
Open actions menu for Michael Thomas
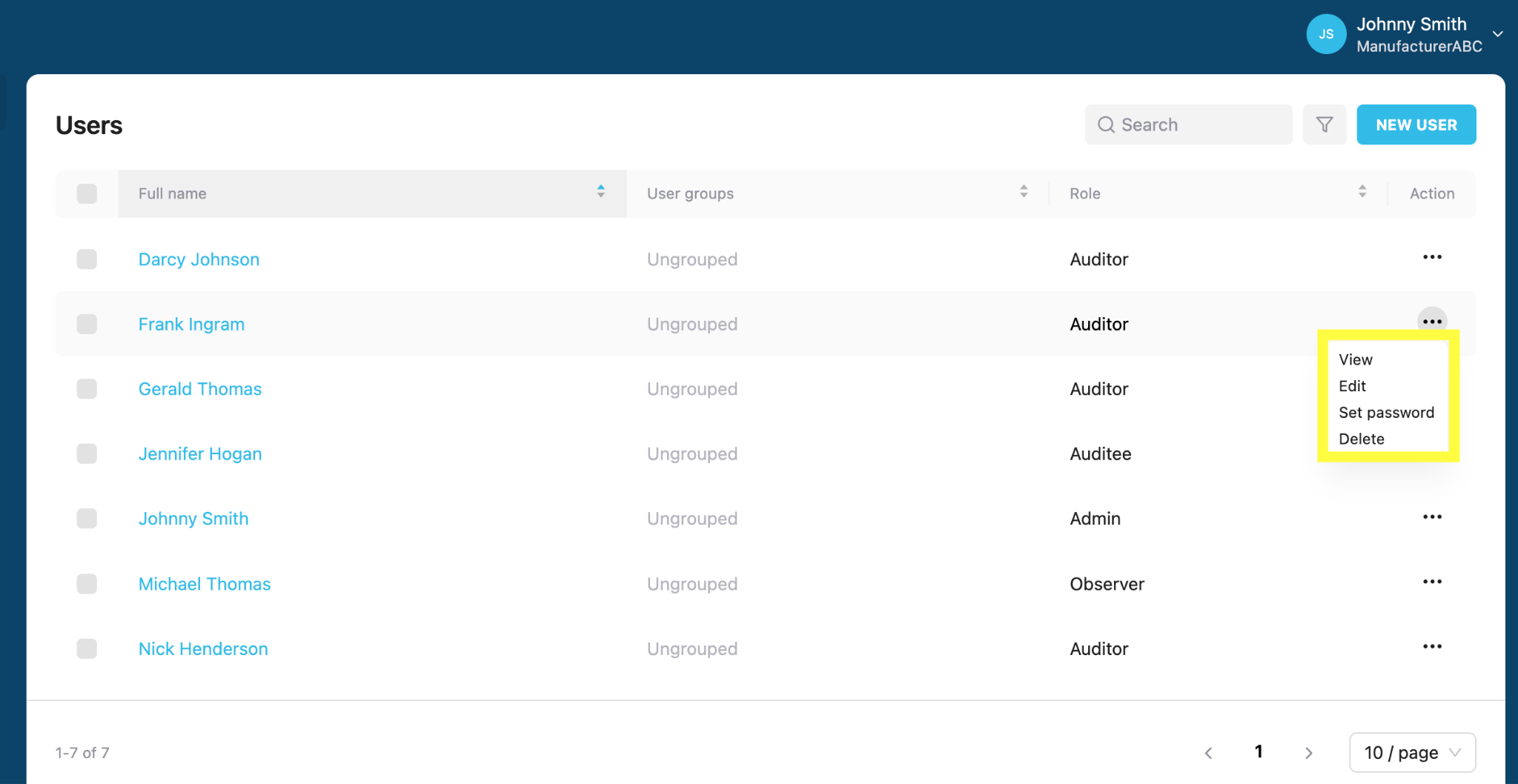tap(1432, 582)
